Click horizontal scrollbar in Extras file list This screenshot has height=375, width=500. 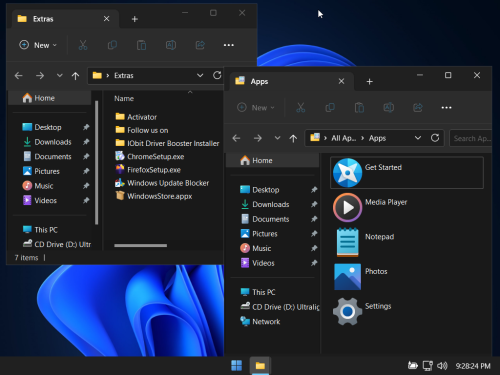(x=140, y=246)
